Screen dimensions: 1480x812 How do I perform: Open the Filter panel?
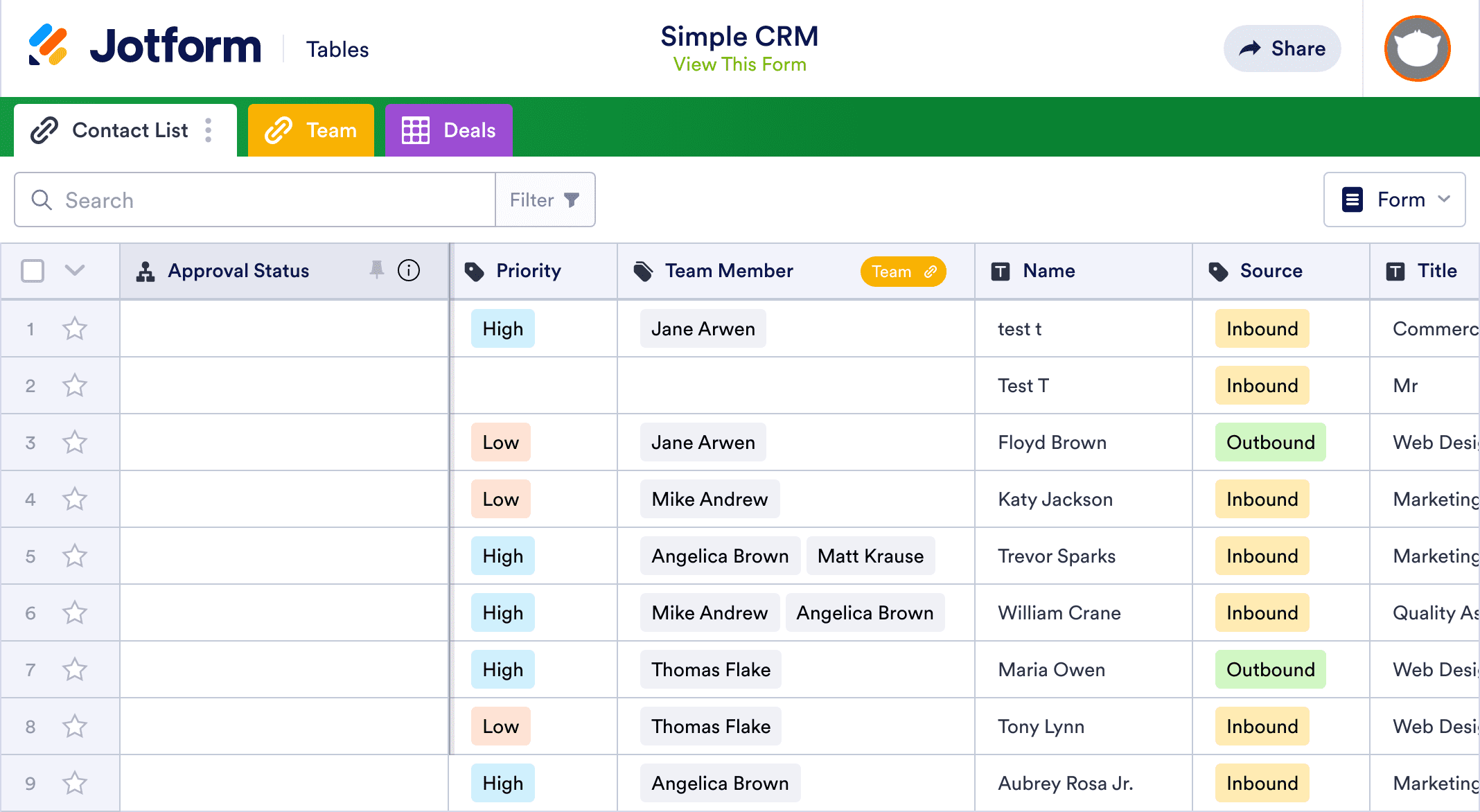(x=545, y=200)
